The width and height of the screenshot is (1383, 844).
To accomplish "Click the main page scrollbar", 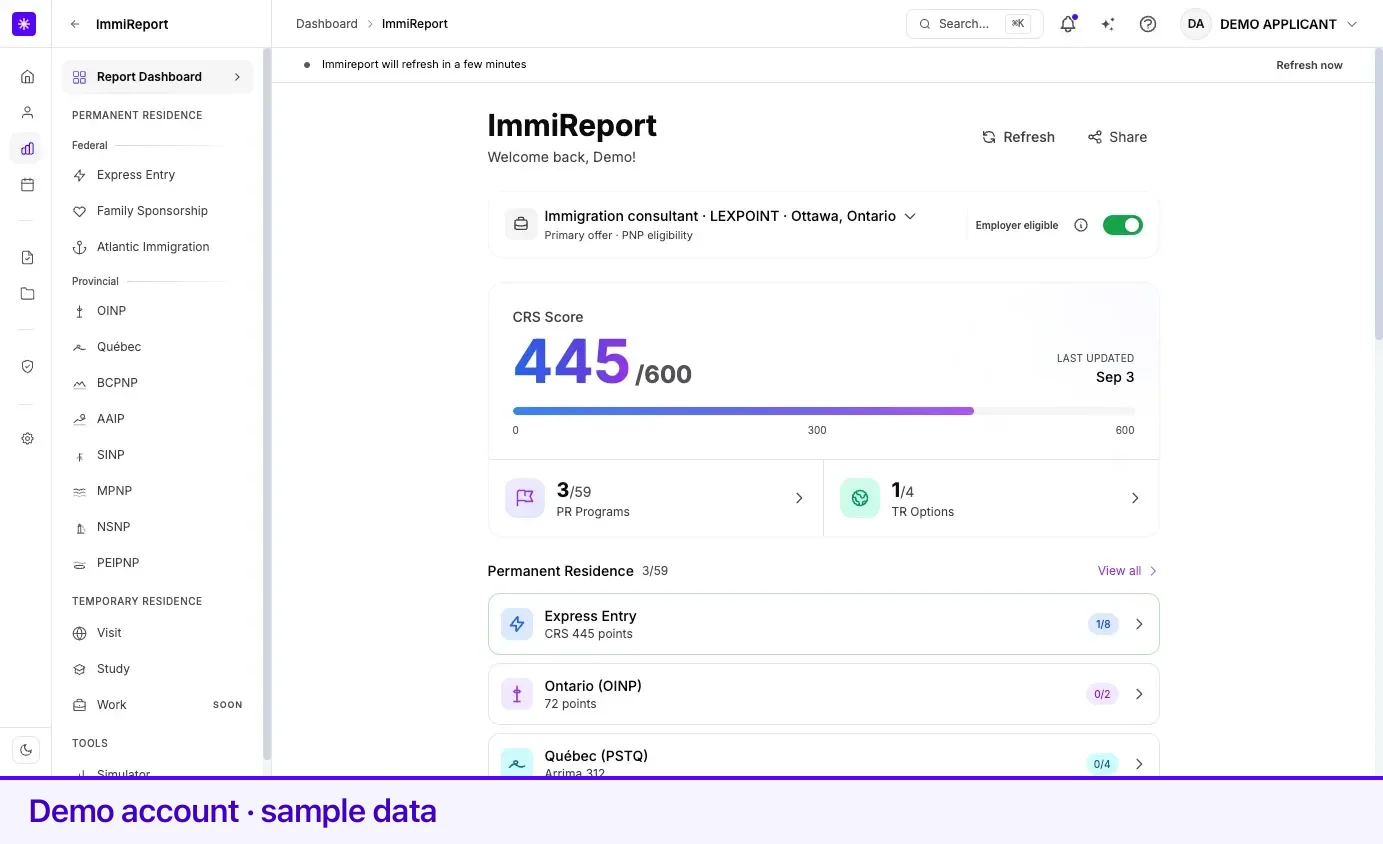I will click(x=1379, y=195).
